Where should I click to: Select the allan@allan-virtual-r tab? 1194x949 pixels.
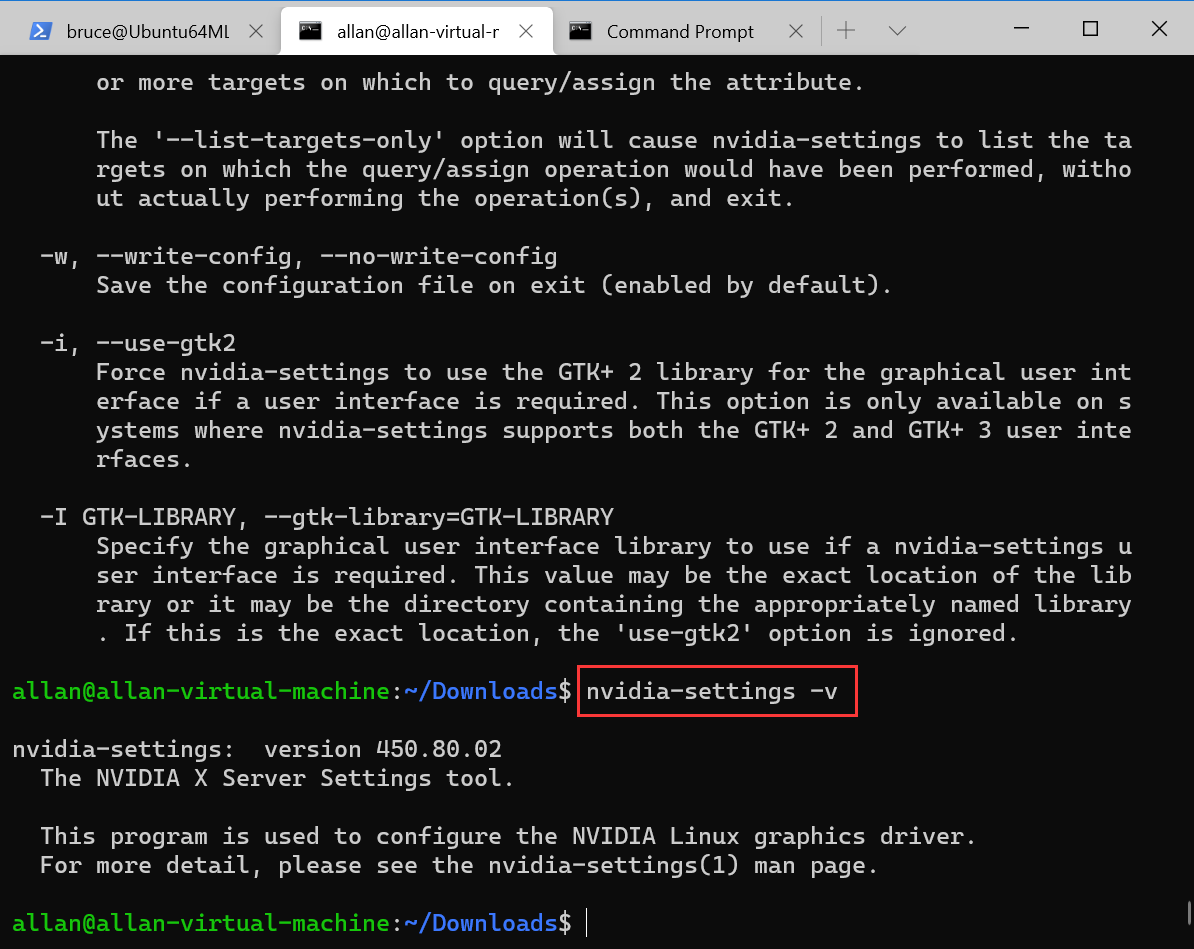[x=417, y=31]
